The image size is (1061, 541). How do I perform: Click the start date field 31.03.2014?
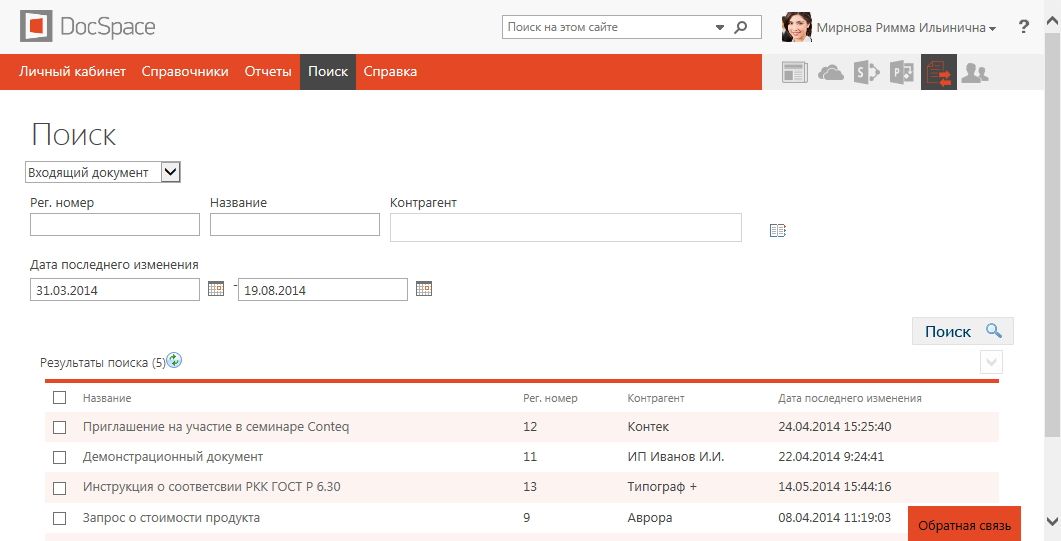[x=115, y=289]
